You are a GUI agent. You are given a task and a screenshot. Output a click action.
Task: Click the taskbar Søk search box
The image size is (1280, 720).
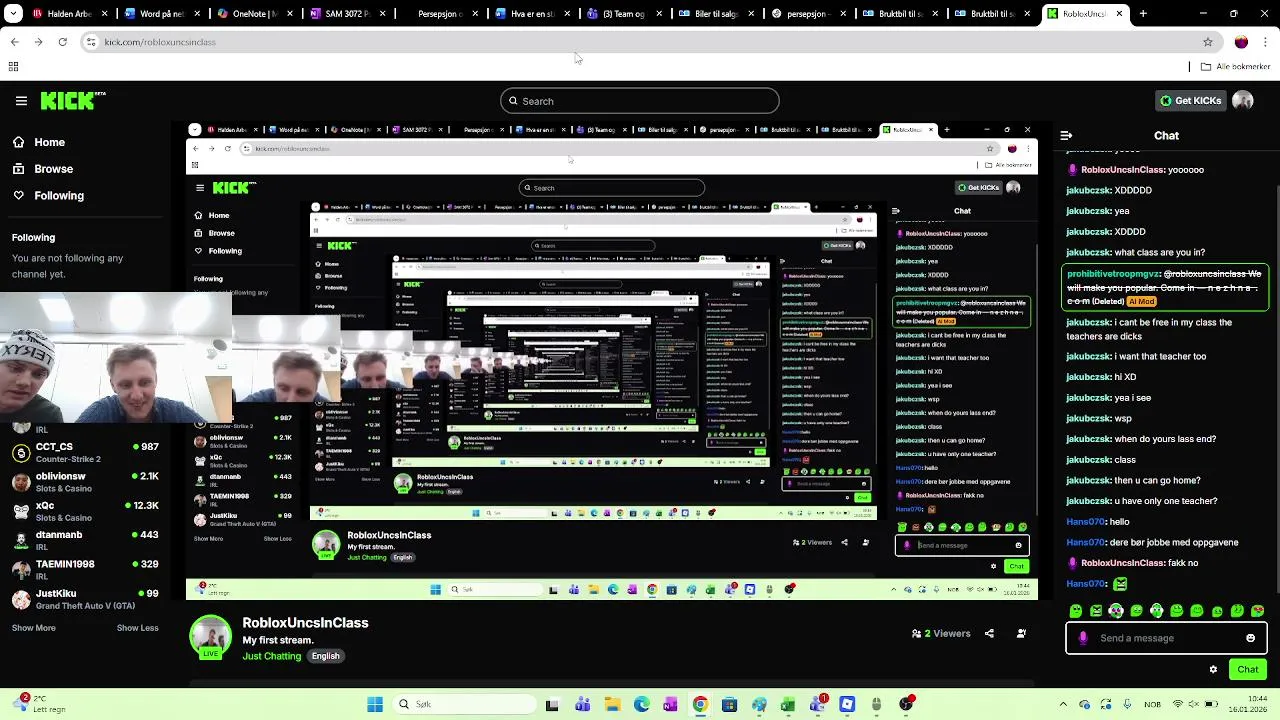pyautogui.click(x=463, y=704)
